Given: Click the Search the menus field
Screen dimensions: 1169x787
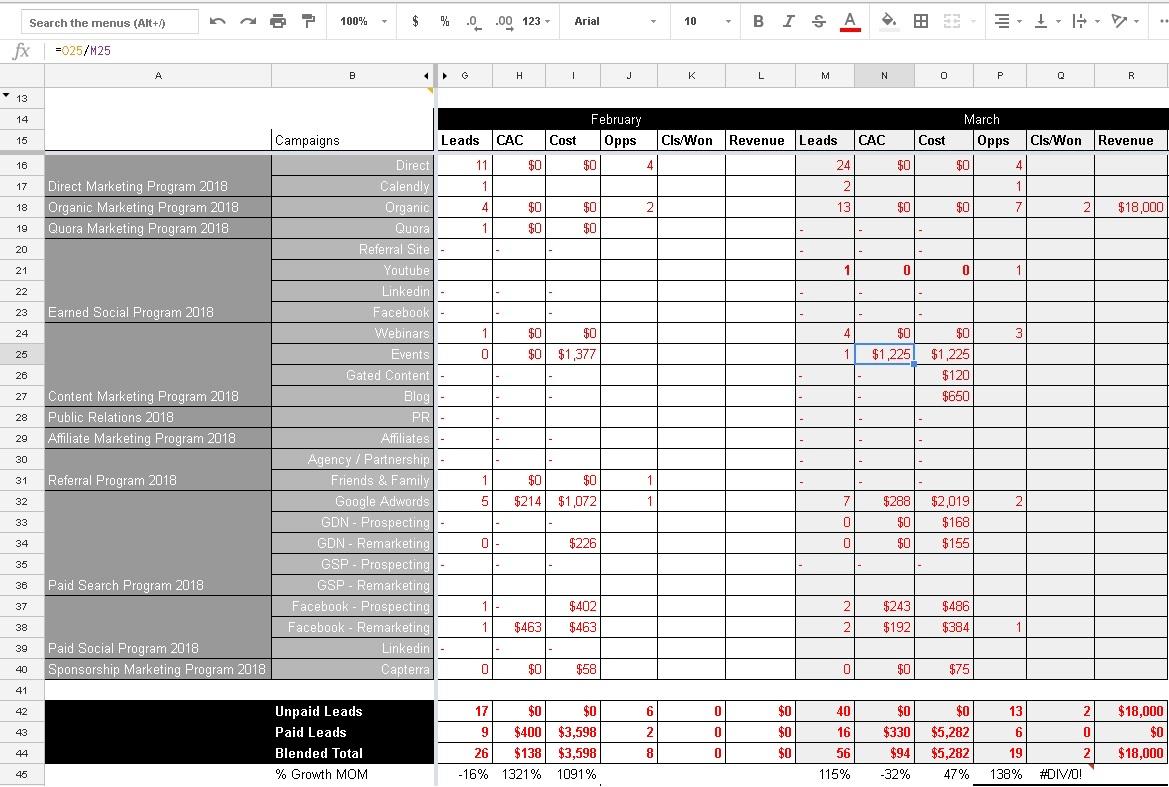Looking at the screenshot, I should tap(110, 22).
